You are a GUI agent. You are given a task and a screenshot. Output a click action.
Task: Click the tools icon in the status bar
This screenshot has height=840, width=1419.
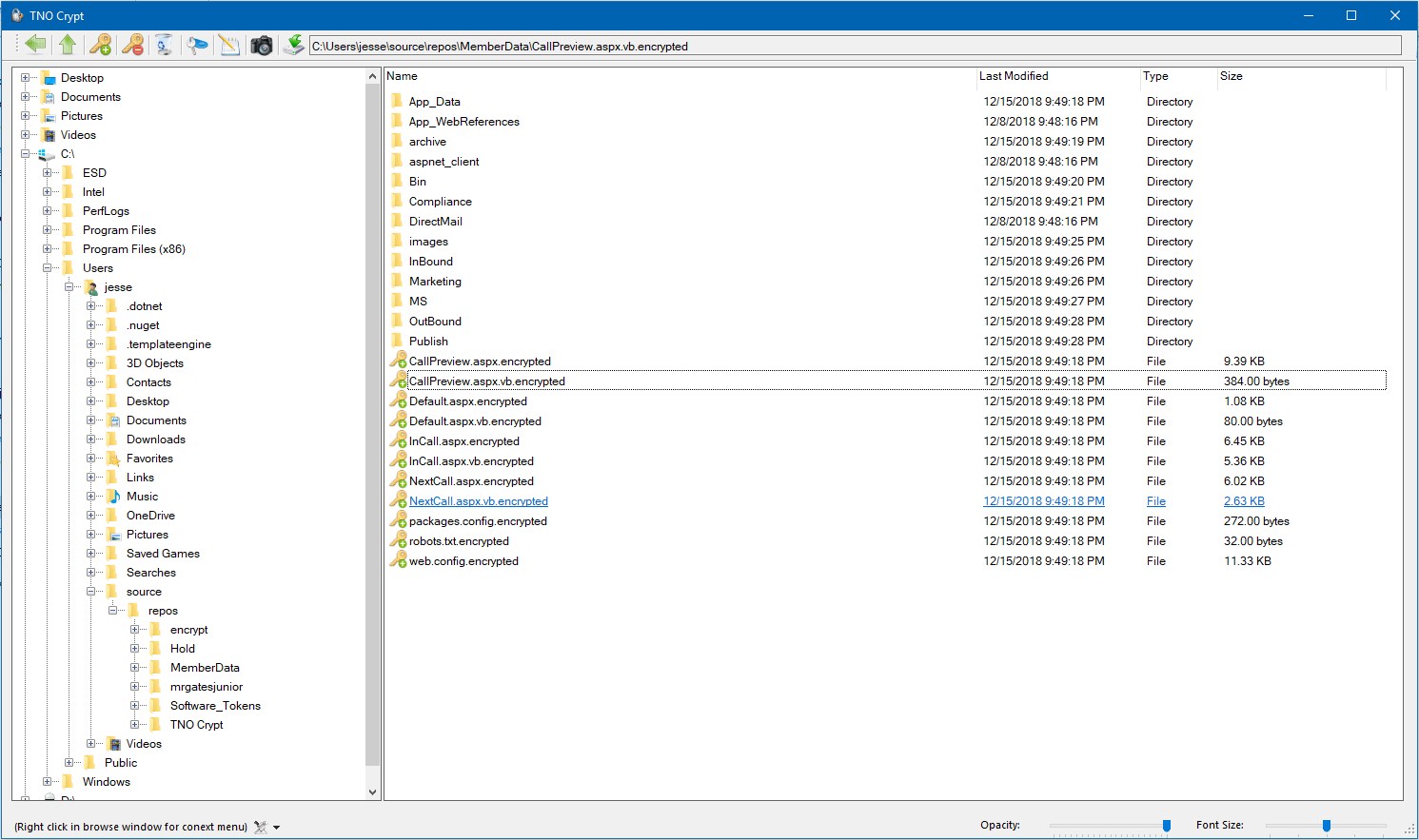pos(259,826)
